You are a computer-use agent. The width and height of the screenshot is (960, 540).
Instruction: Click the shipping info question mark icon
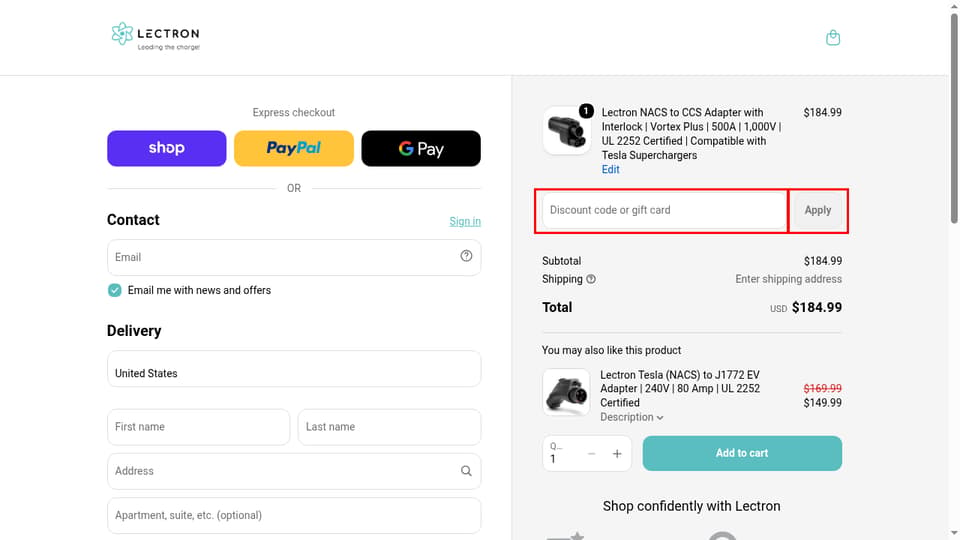591,279
